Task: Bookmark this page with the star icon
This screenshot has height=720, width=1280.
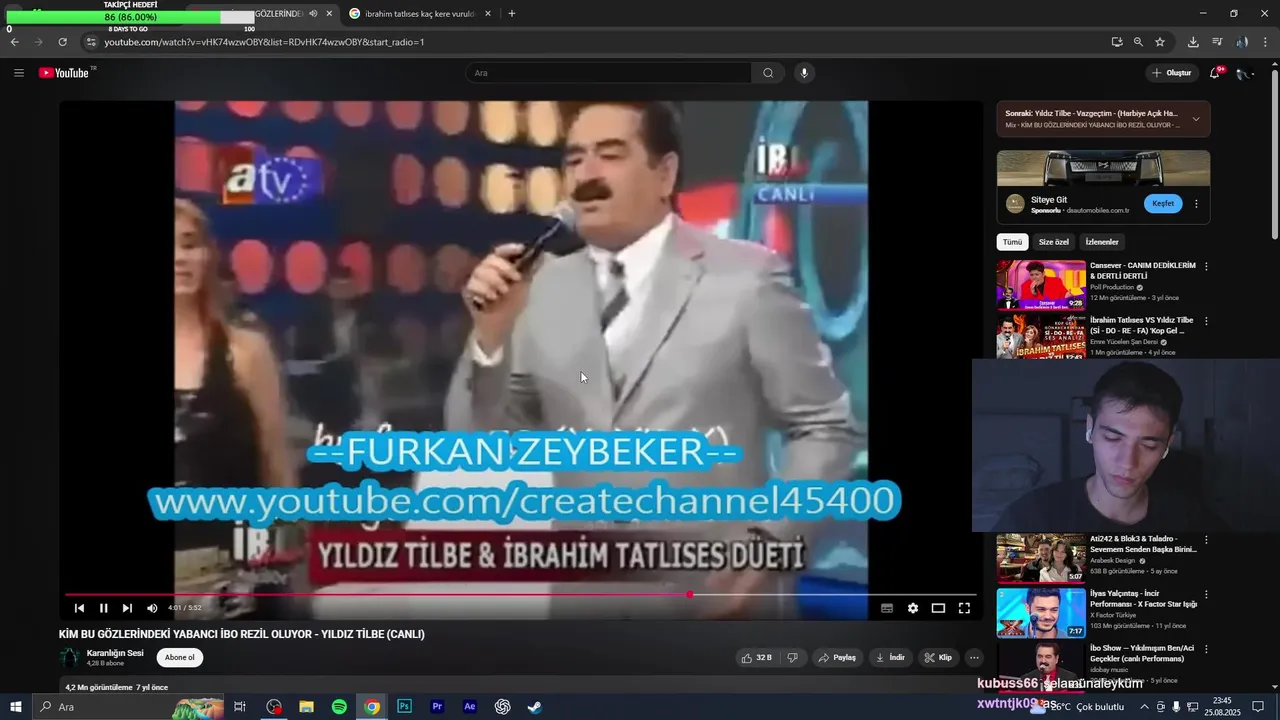Action: click(1160, 42)
